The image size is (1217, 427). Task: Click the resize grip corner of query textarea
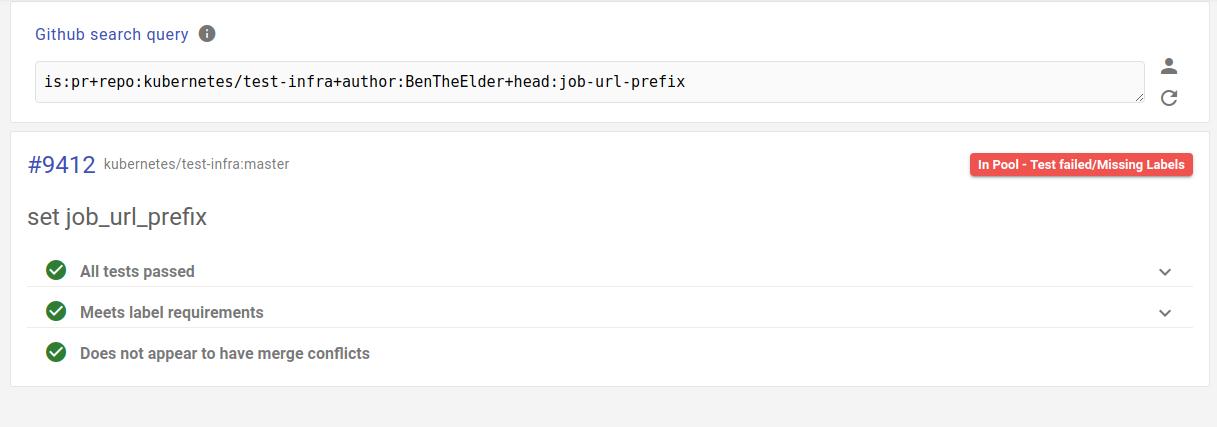click(1139, 96)
